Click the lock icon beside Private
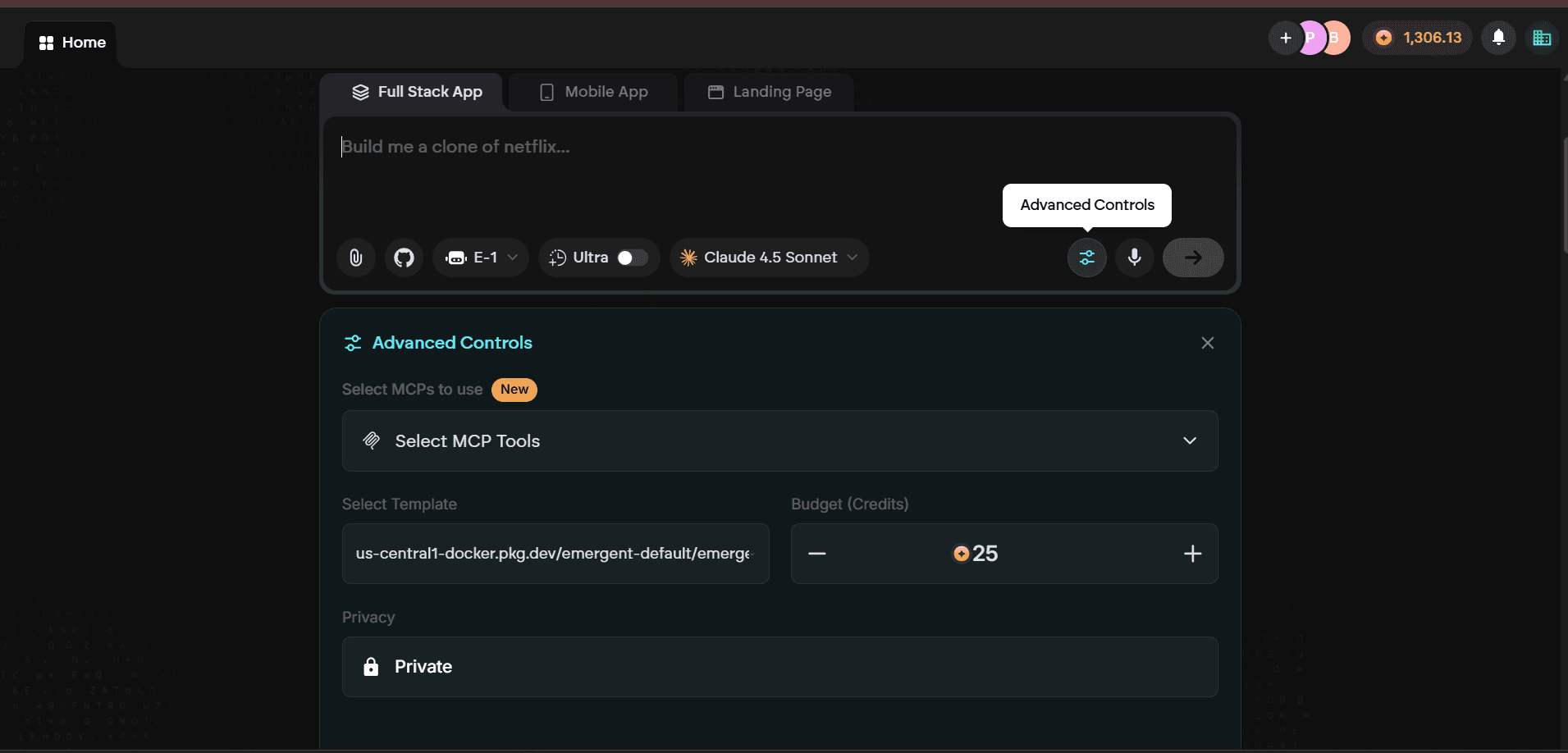The width and height of the screenshot is (1568, 753). tap(371, 667)
